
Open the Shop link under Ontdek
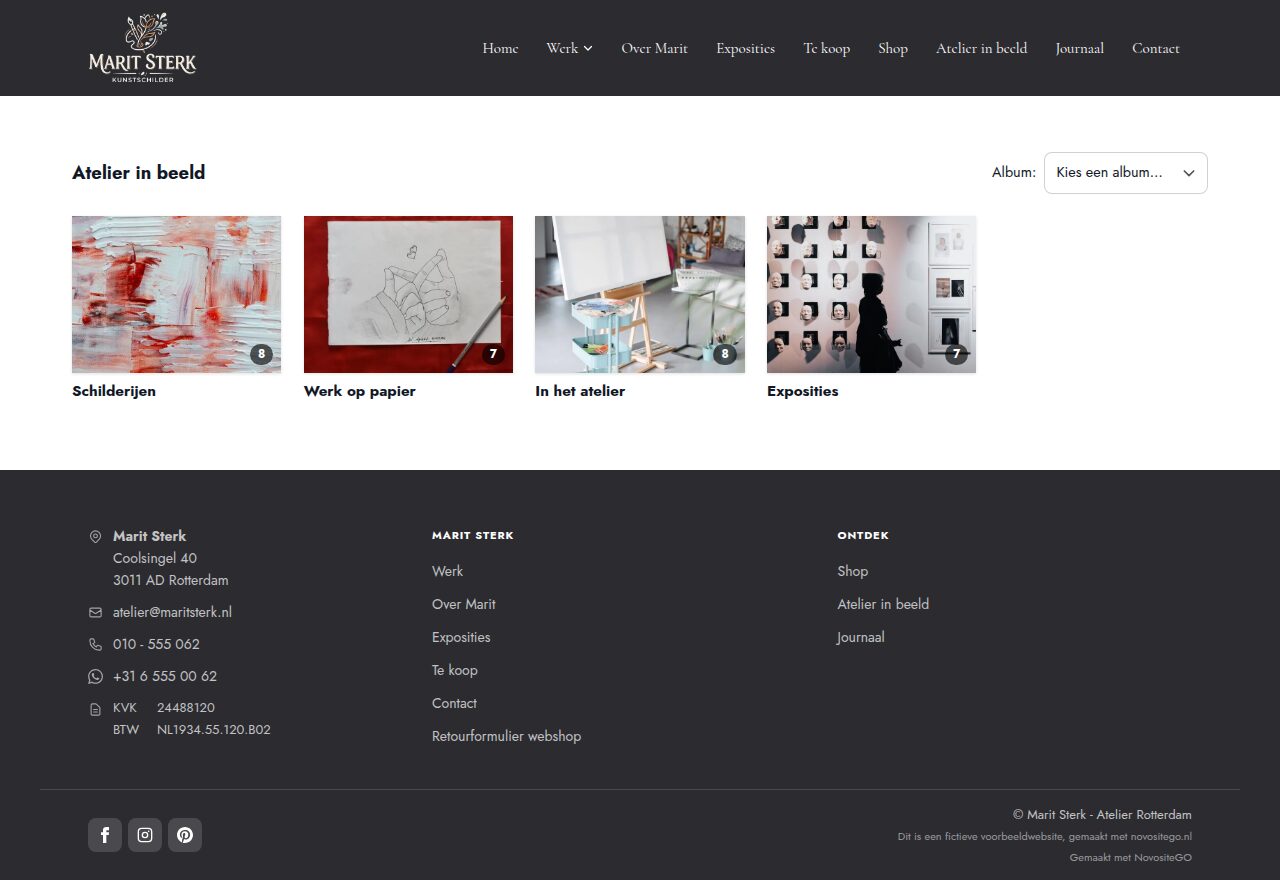(852, 571)
